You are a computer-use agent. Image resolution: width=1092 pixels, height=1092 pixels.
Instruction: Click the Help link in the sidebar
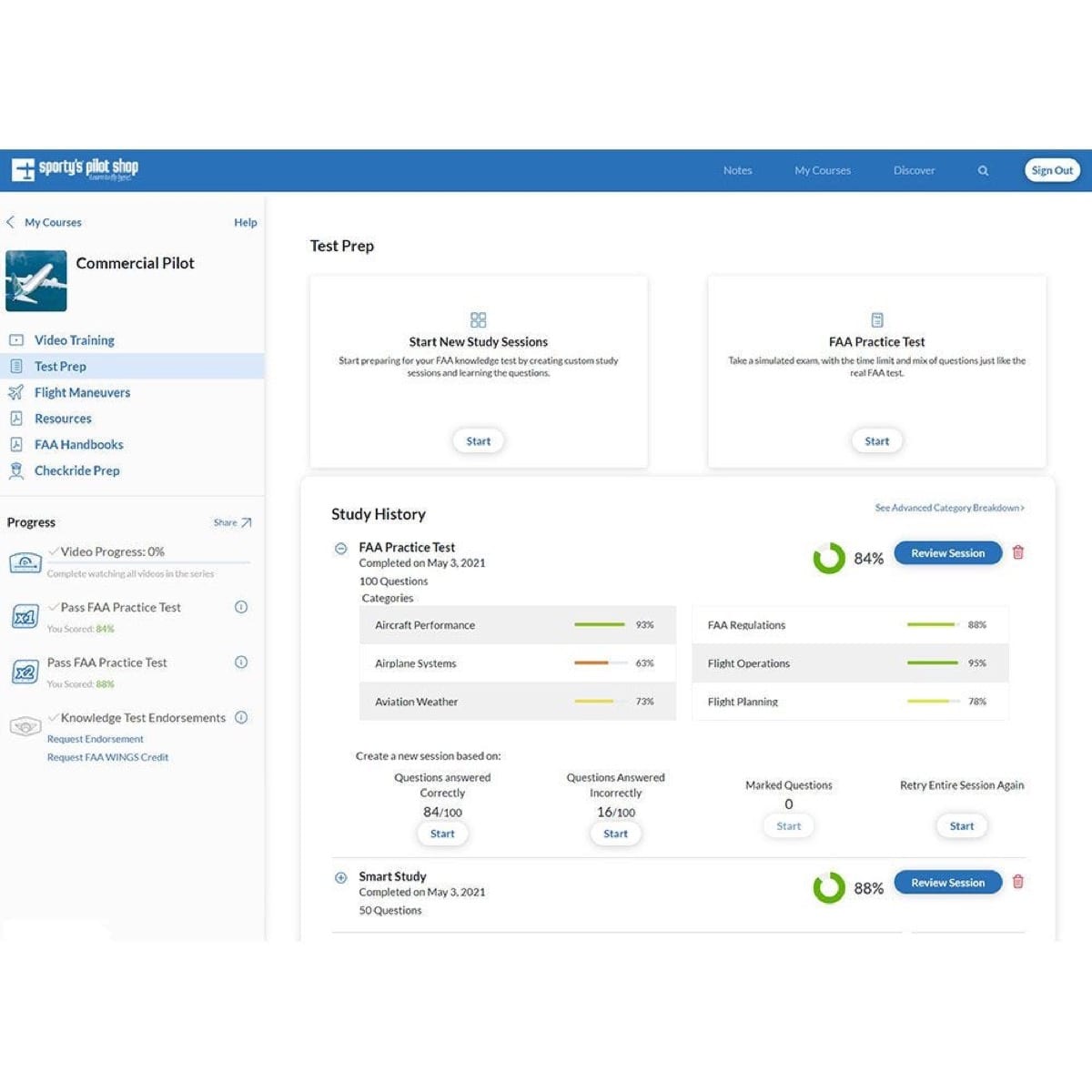246,222
